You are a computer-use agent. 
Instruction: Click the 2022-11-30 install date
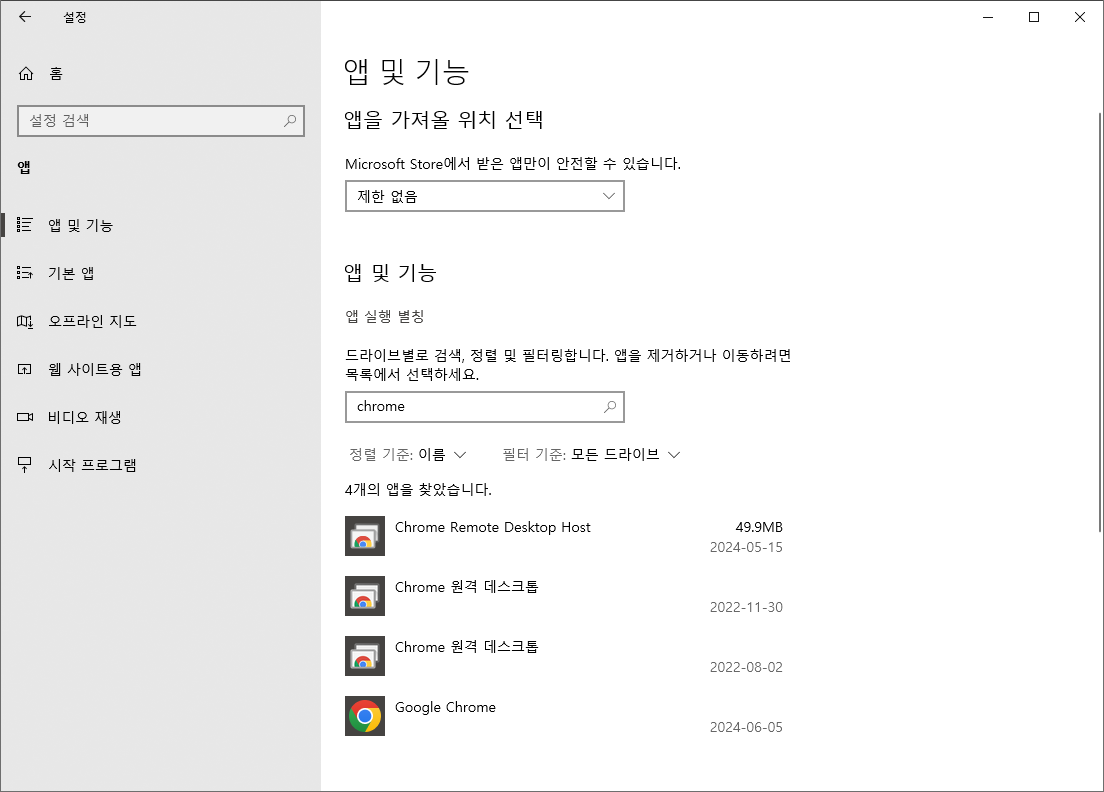click(x=746, y=607)
